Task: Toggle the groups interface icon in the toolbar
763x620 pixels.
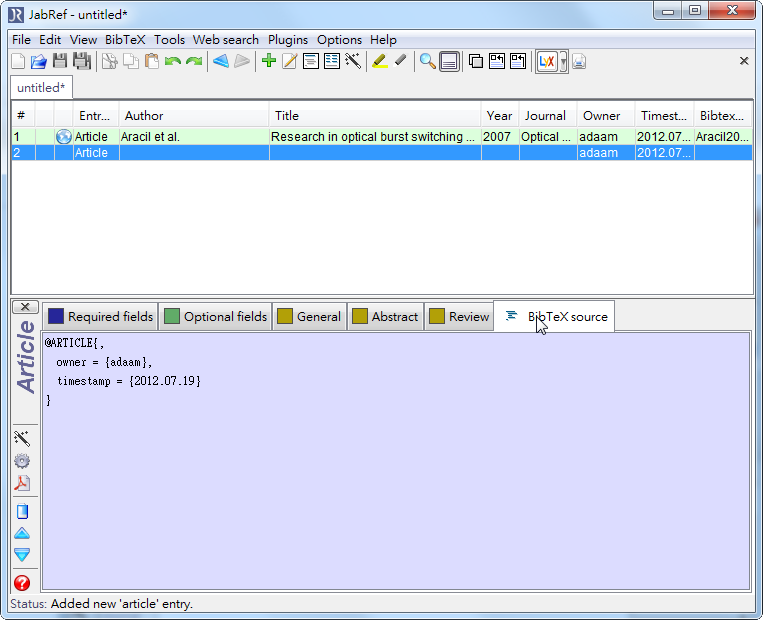Action: (476, 61)
